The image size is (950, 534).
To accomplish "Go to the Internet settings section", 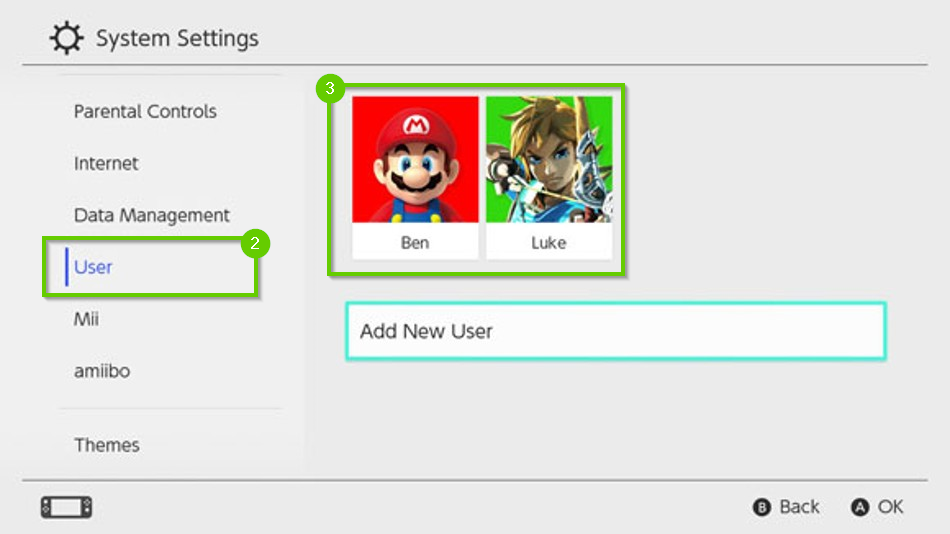I will point(106,163).
